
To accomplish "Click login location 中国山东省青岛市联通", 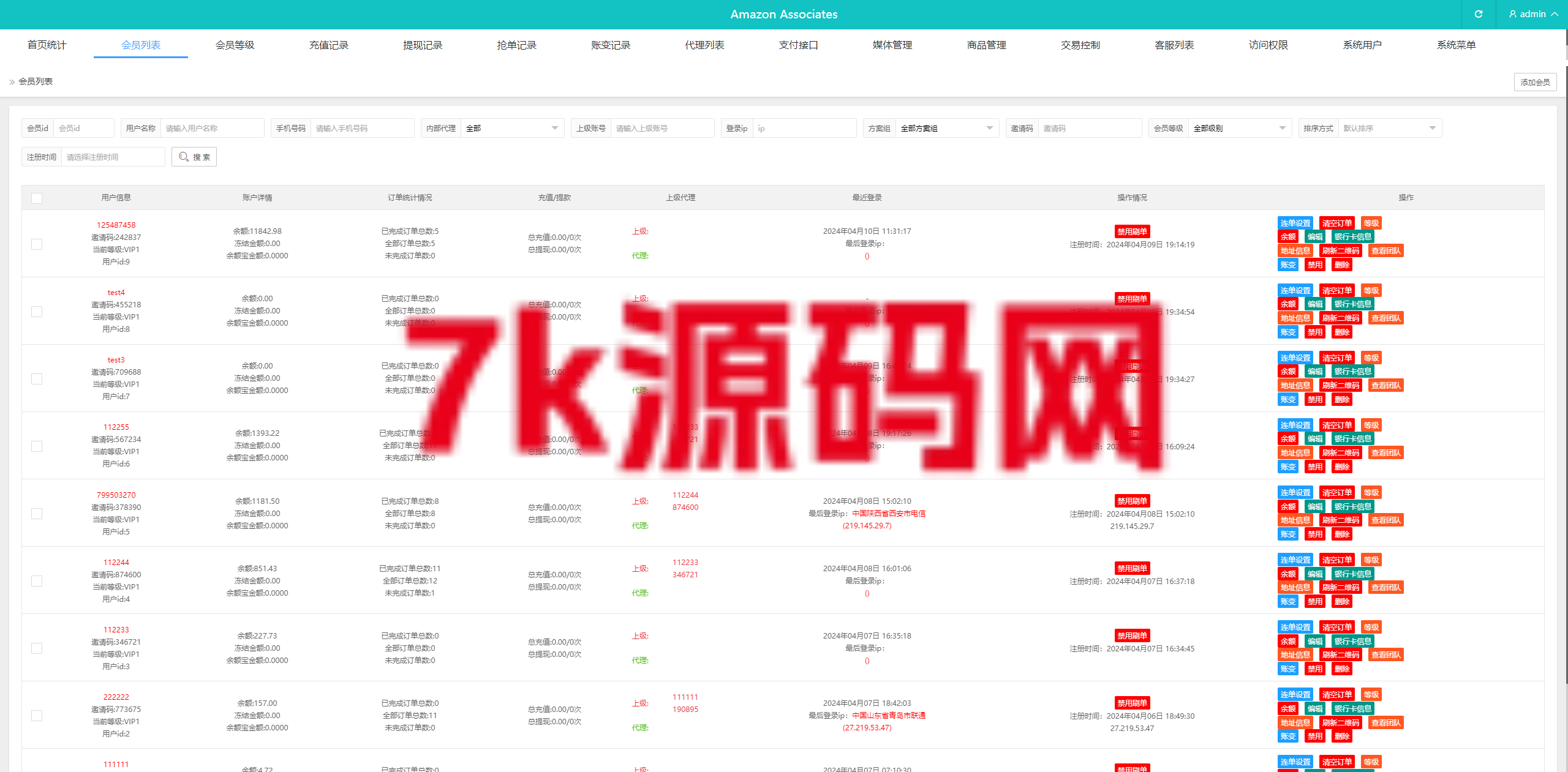I will (x=889, y=715).
